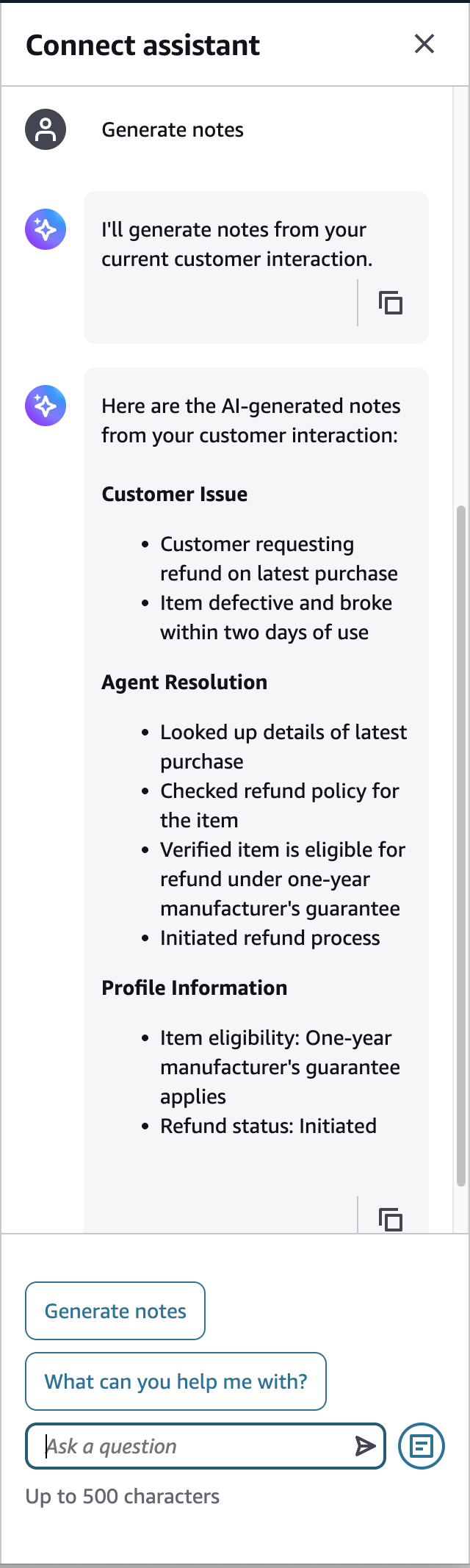This screenshot has height=1568, width=470.
Task: Send the question with the arrow icon
Action: point(365,1446)
